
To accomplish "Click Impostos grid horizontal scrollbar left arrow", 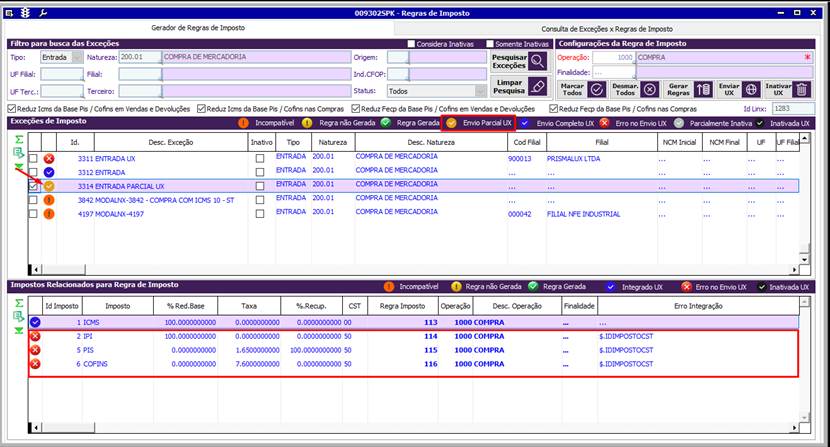I will pyautogui.click(x=35, y=427).
